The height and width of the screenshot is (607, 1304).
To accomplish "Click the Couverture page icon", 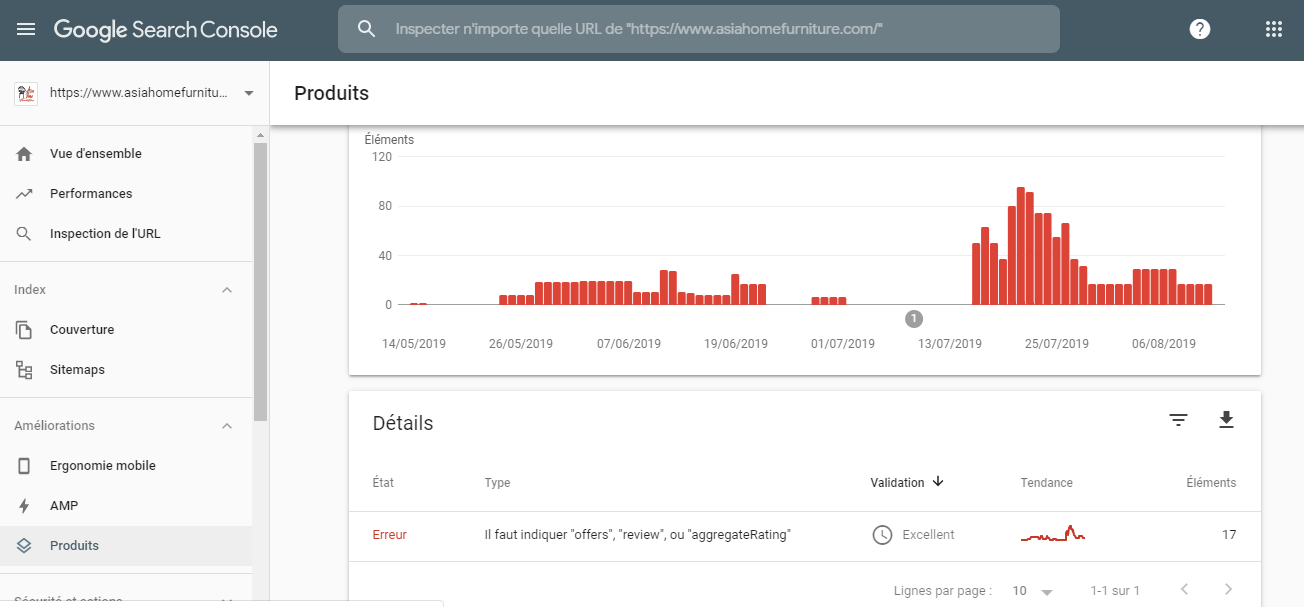I will point(25,330).
